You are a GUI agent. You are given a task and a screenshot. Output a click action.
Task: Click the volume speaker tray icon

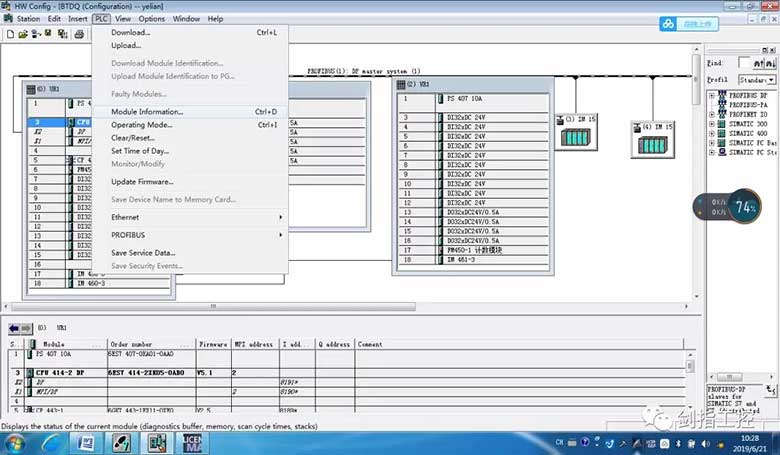(705, 443)
